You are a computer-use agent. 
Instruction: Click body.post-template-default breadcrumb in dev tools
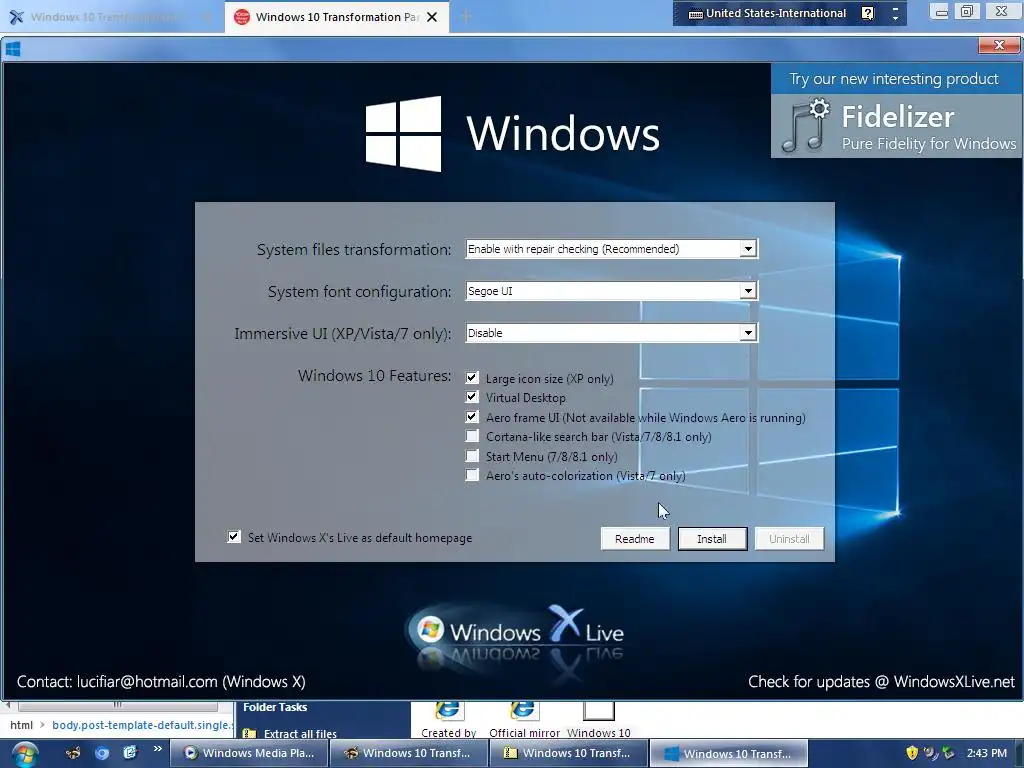[x=143, y=725]
